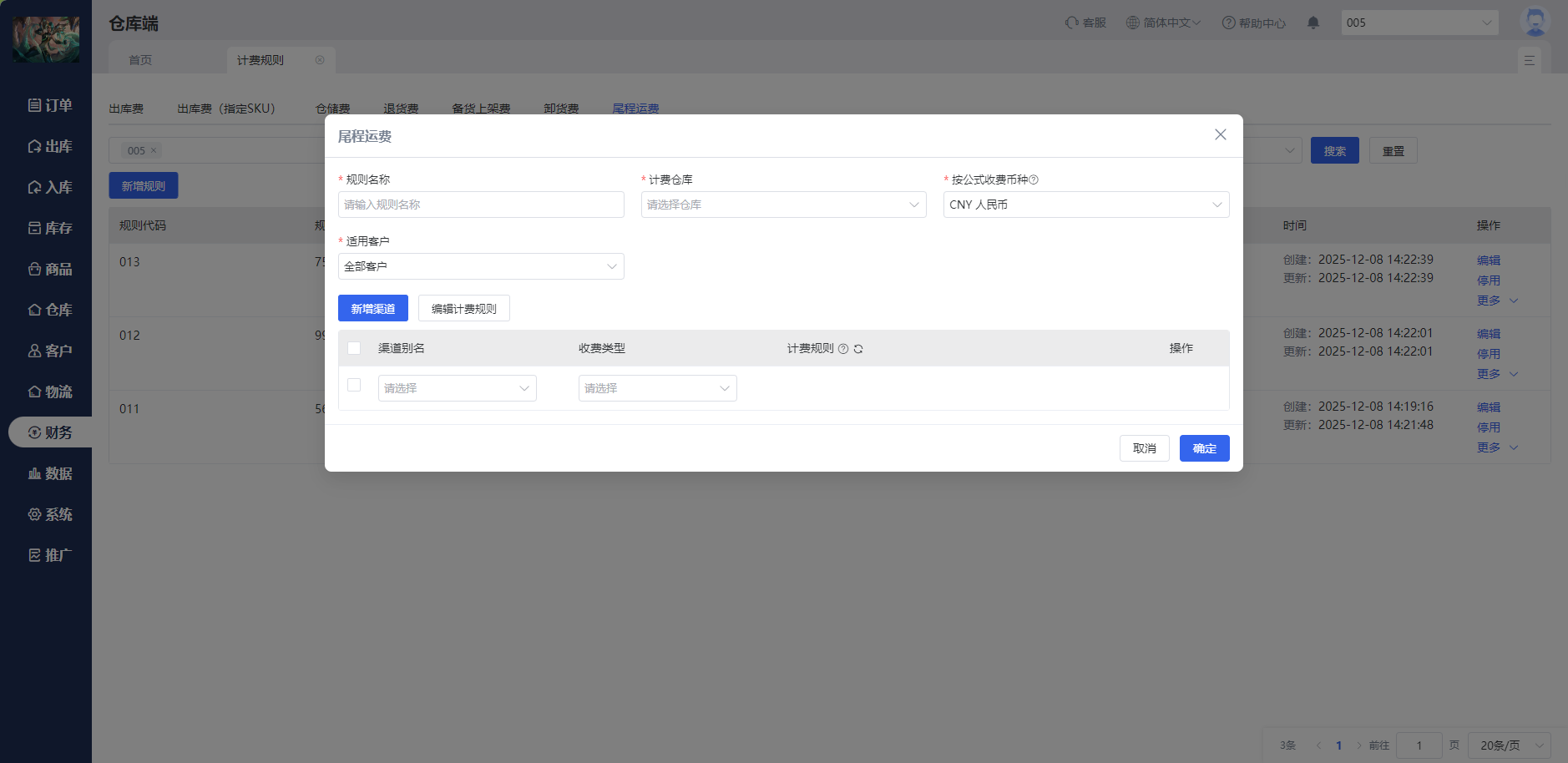Open the 入库 module from the sidebar

click(50, 187)
